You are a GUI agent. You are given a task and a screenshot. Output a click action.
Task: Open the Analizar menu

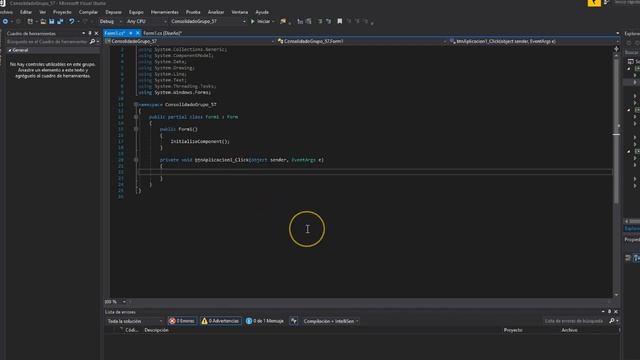pos(216,12)
